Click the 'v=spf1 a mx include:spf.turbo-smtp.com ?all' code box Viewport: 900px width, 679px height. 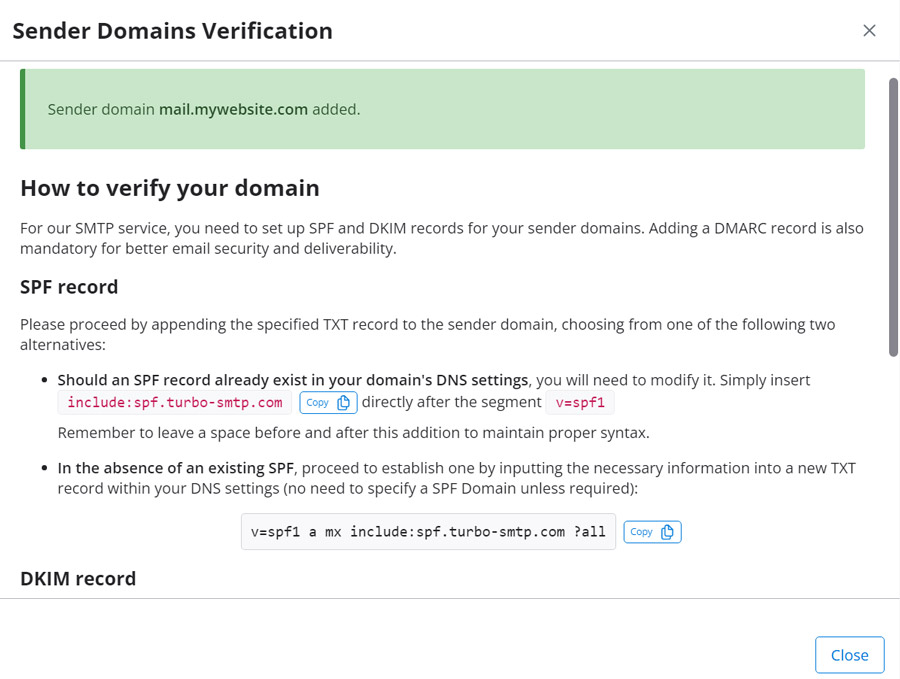[x=428, y=531]
